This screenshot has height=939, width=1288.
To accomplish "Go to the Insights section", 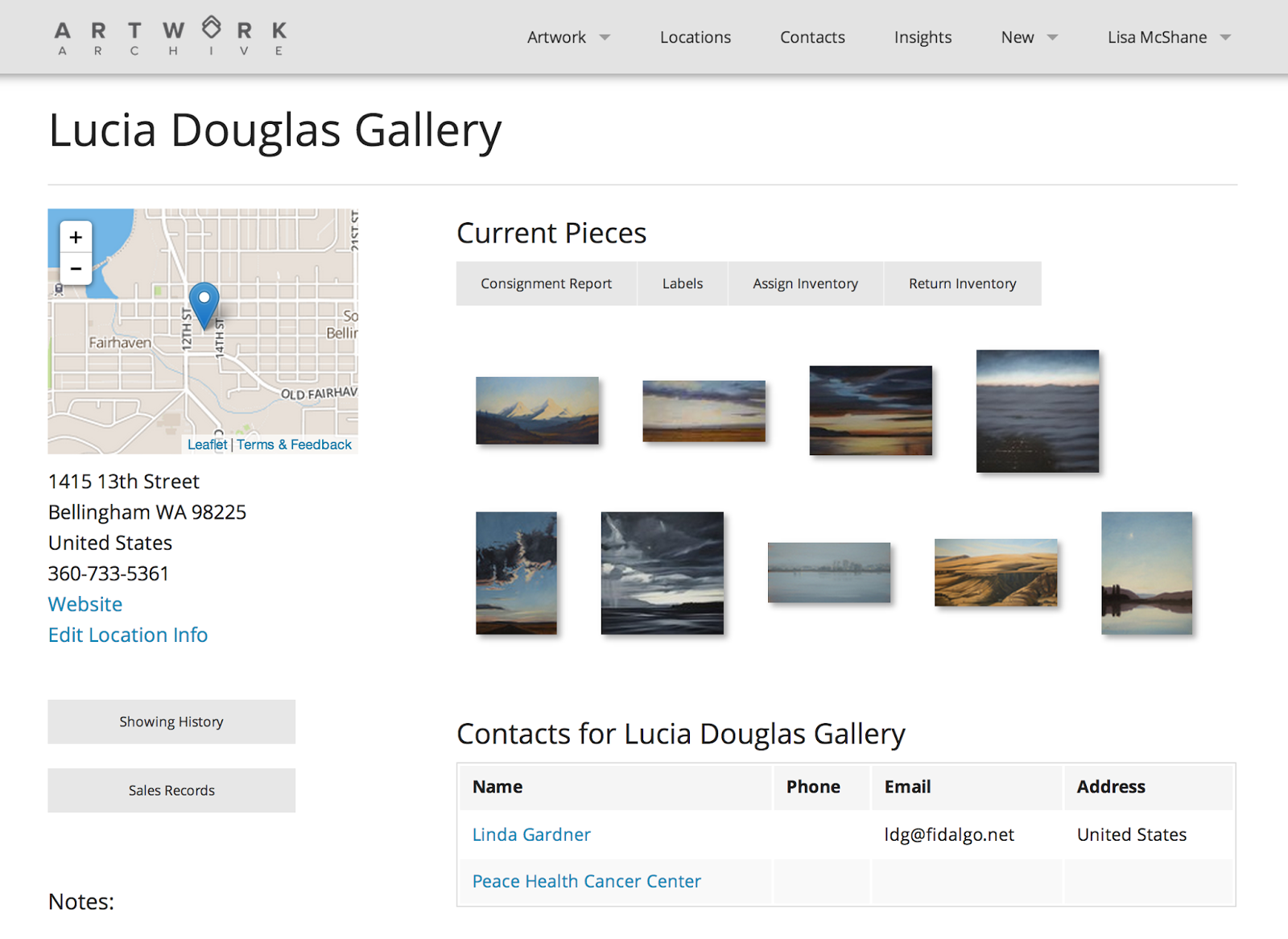I will (922, 37).
